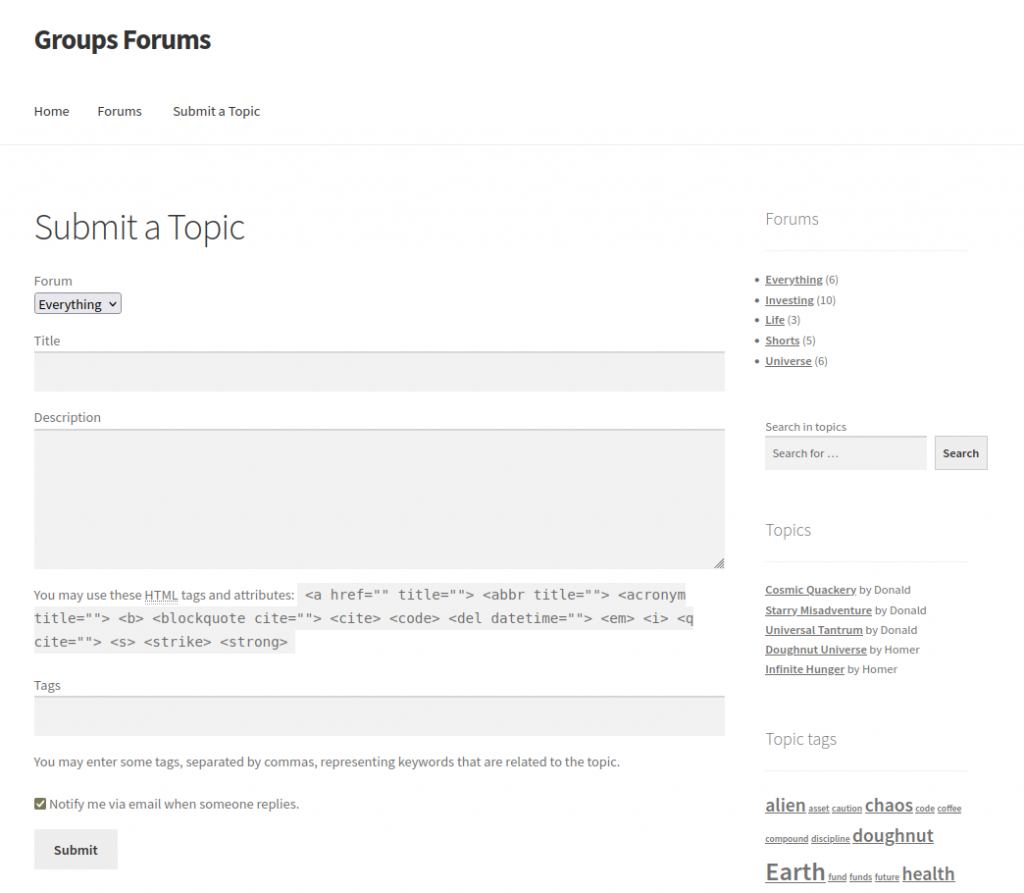Open the Cosmic Quackery topic
The height and width of the screenshot is (893, 1024).
tap(810, 590)
